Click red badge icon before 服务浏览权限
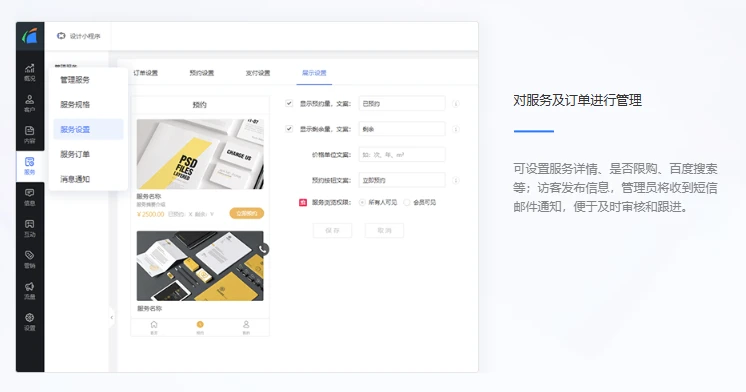The image size is (746, 392). point(303,202)
